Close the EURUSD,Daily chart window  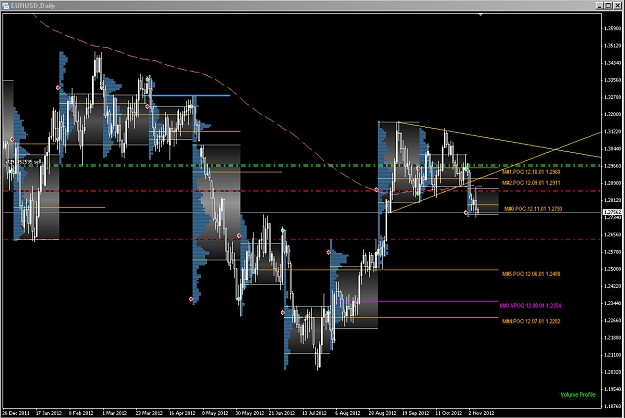[617, 5]
